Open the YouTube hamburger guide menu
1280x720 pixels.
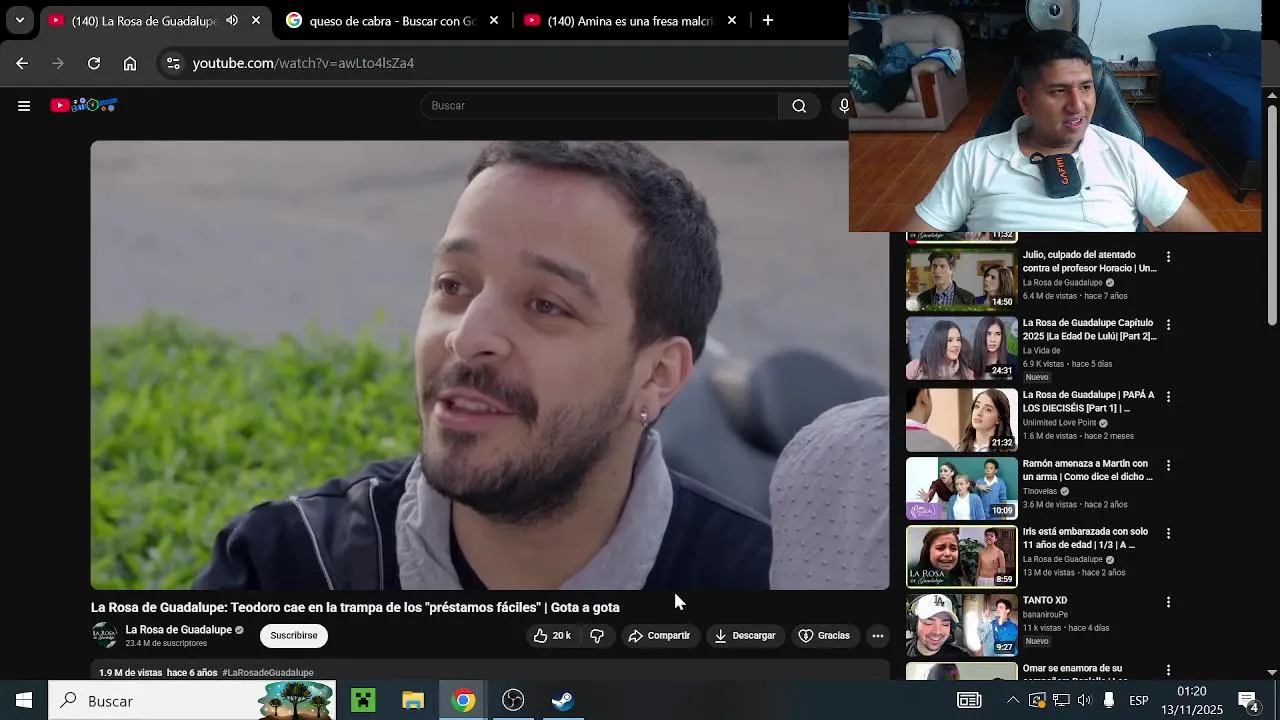24,106
